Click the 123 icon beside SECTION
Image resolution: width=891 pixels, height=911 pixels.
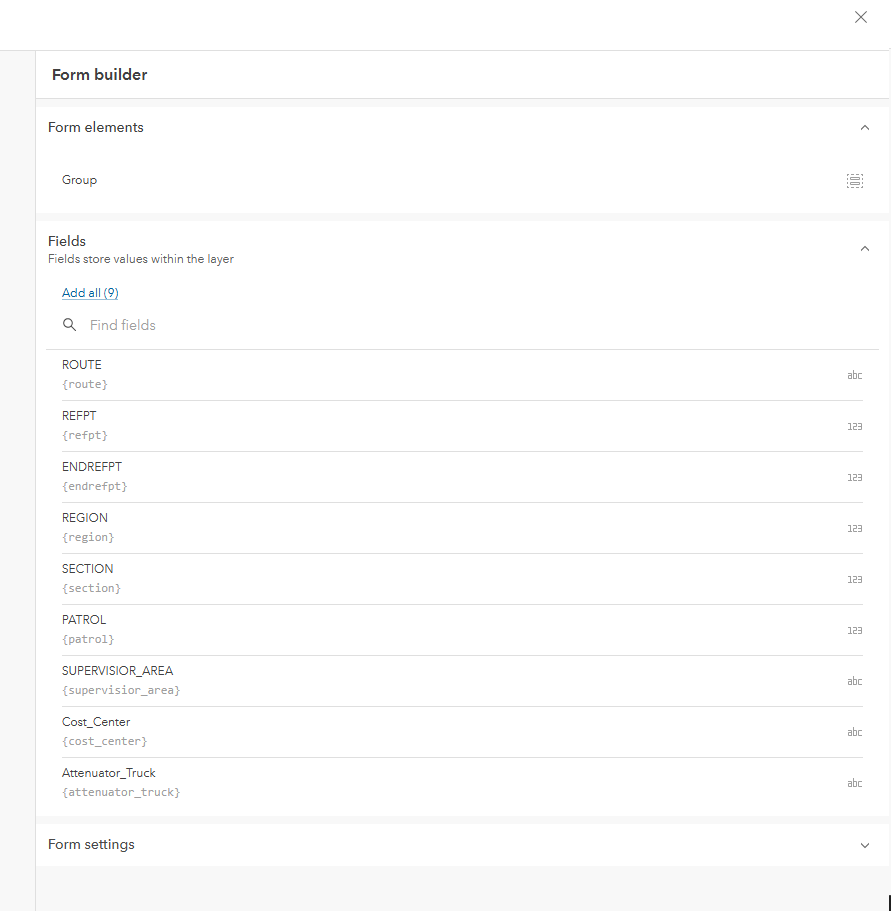coord(855,579)
